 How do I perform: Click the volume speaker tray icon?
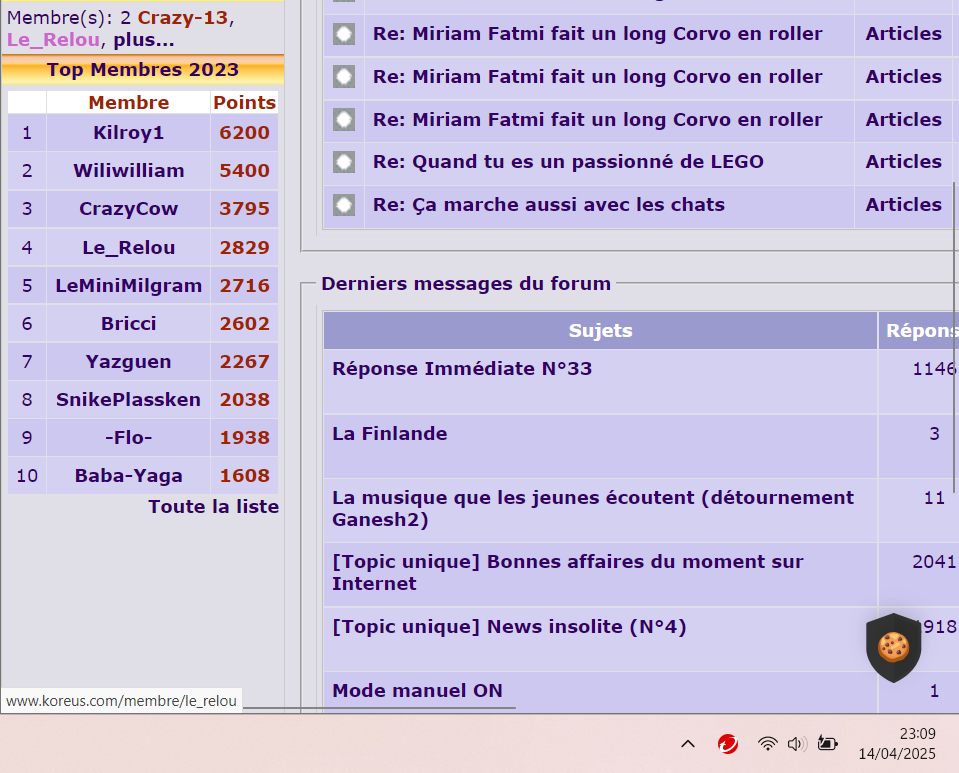click(797, 743)
